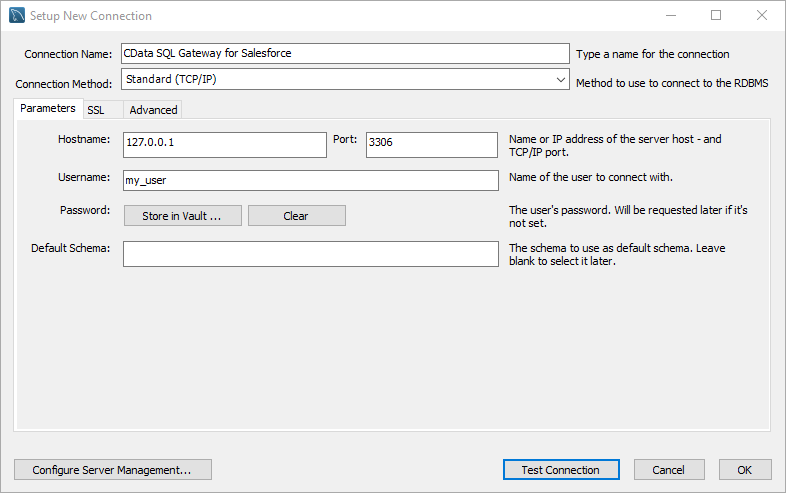Click the Connection Name text field
The height and width of the screenshot is (493, 786).
click(344, 54)
